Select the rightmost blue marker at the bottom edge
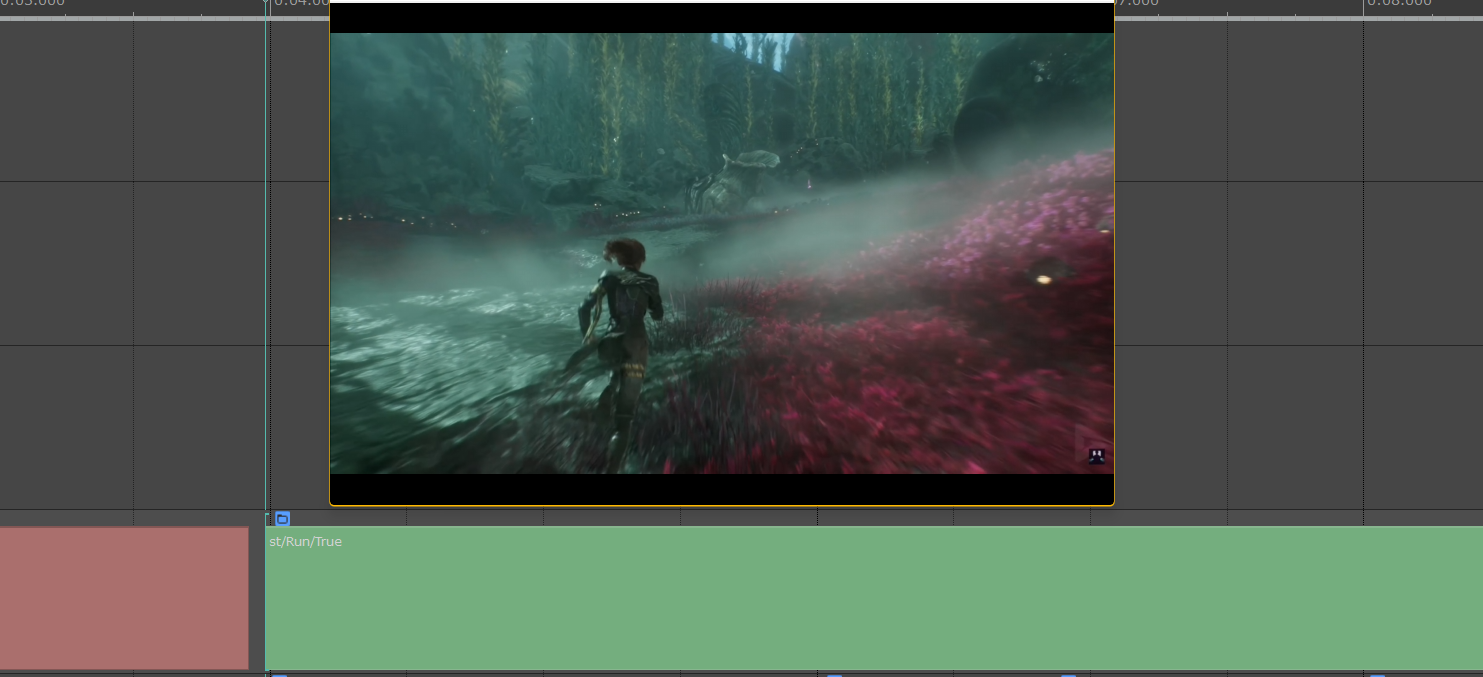This screenshot has width=1483, height=677. coord(1379,675)
